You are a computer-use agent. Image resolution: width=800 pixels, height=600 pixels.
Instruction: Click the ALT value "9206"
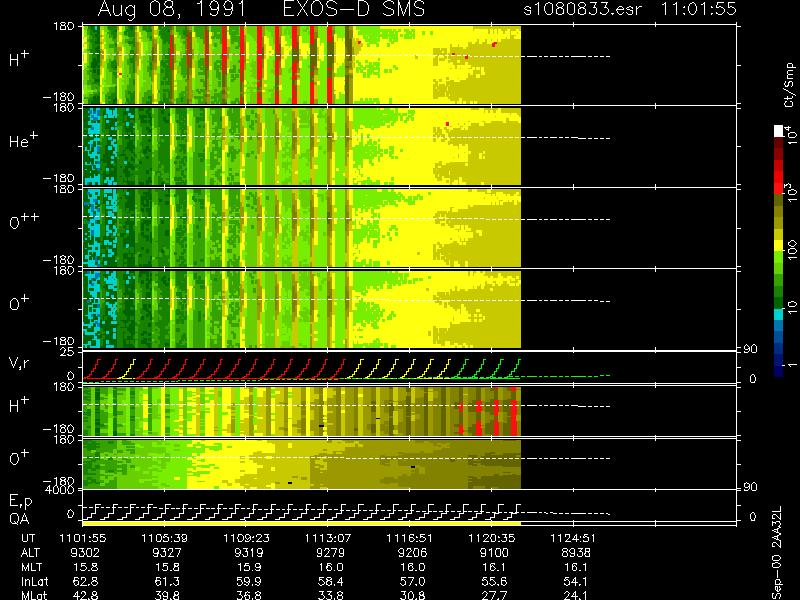click(412, 553)
